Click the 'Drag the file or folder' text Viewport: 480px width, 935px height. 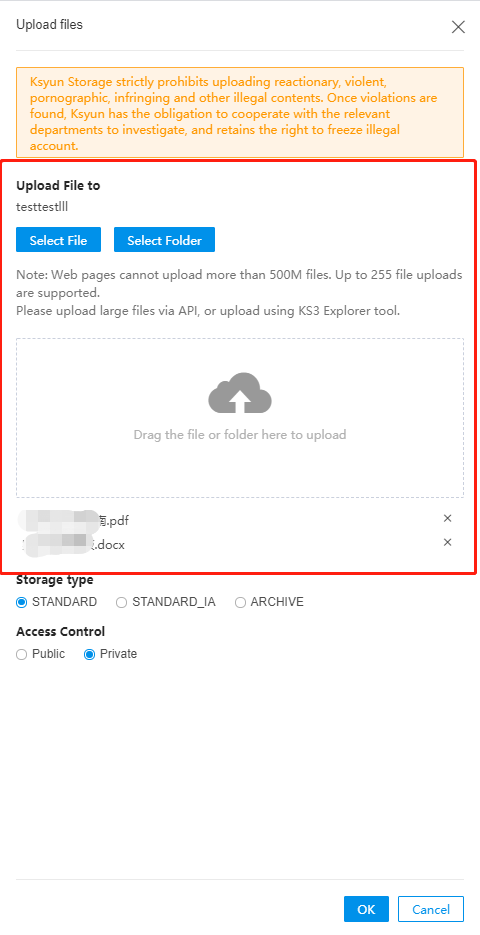pyautogui.click(x=240, y=435)
